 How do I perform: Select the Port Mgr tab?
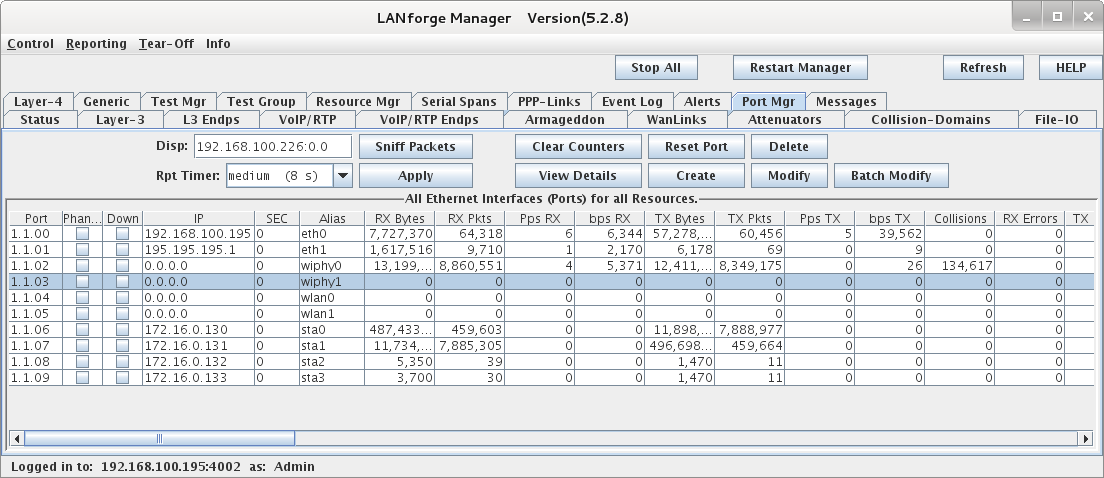tap(769, 101)
